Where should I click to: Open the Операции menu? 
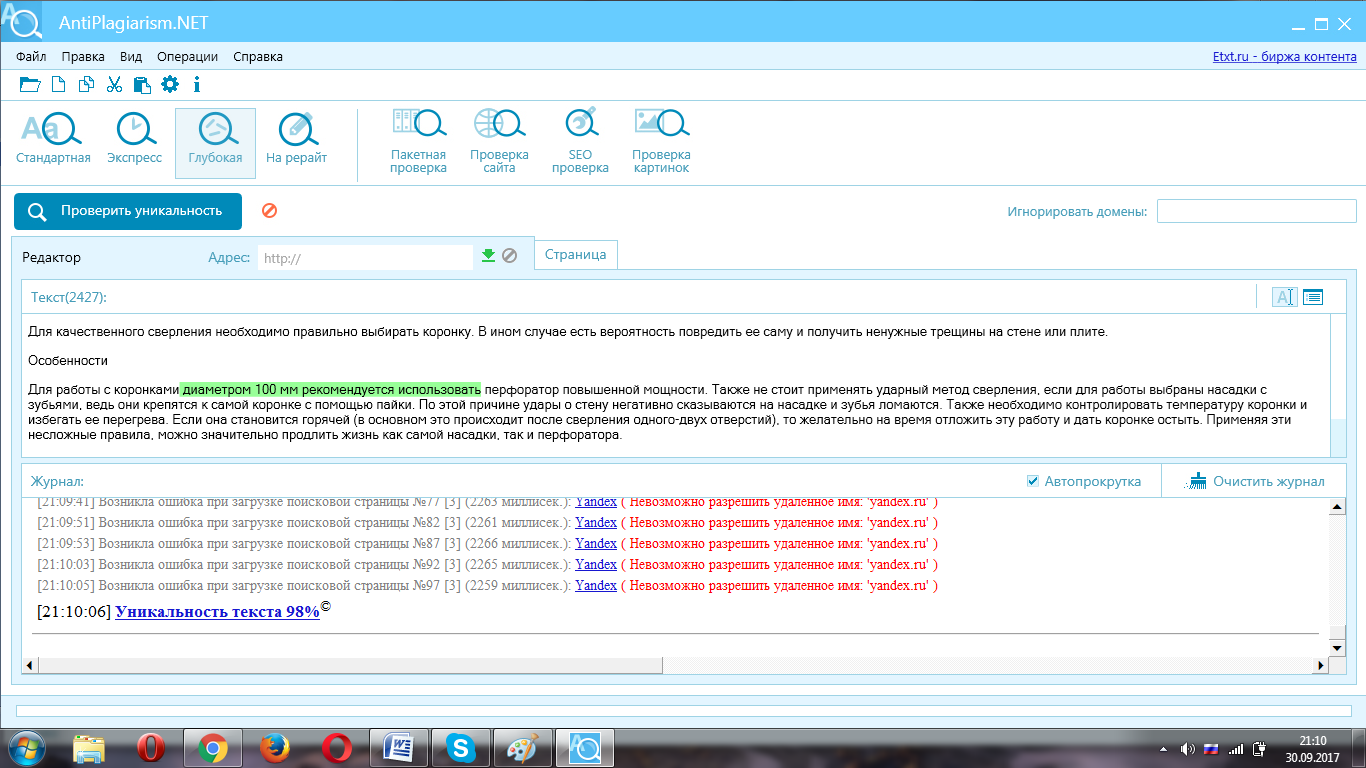(x=188, y=57)
